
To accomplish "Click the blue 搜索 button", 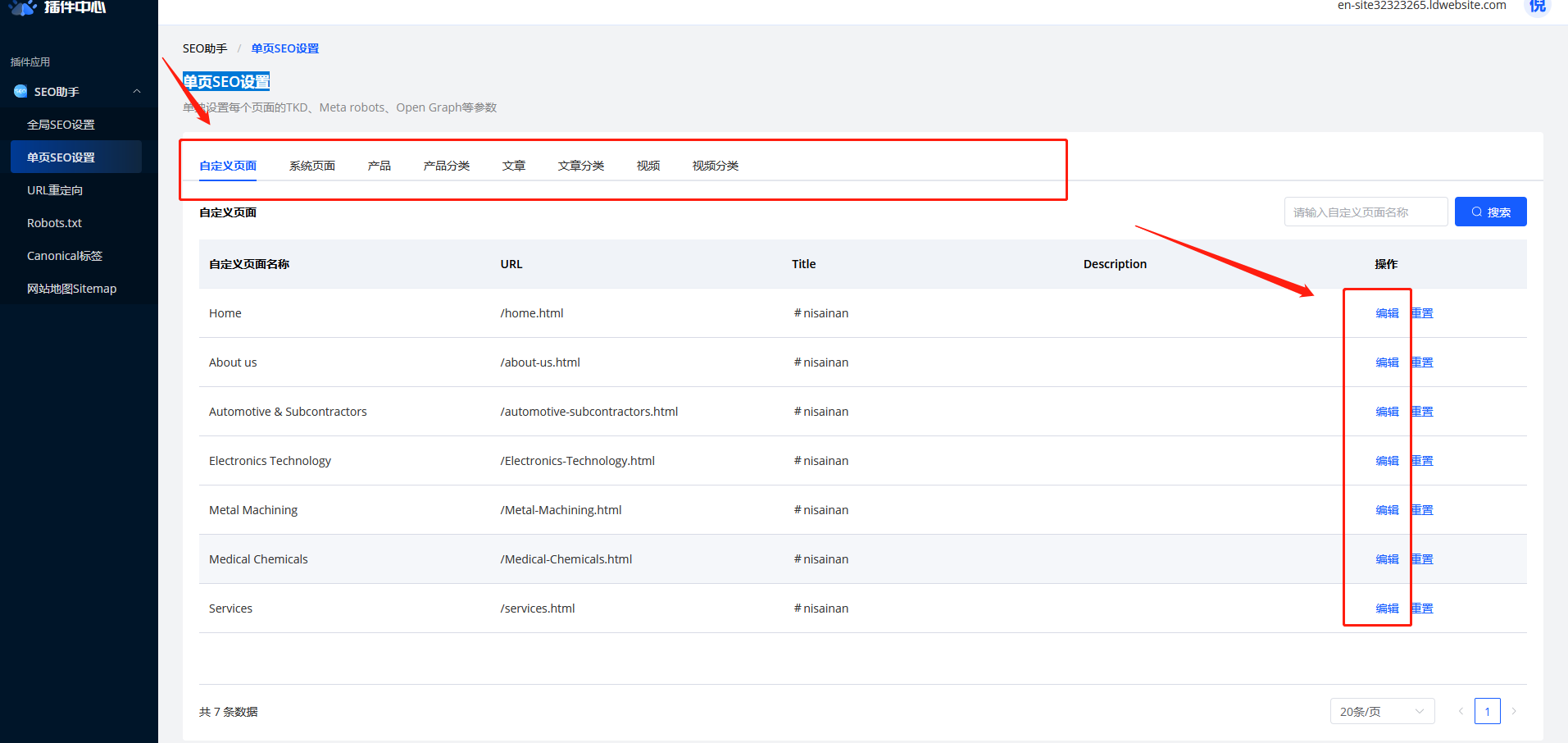I will (1490, 212).
